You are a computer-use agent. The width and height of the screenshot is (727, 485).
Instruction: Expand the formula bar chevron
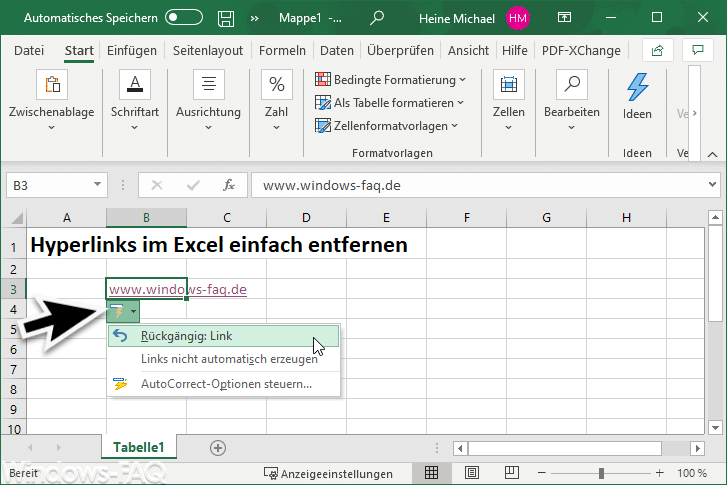pyautogui.click(x=712, y=185)
